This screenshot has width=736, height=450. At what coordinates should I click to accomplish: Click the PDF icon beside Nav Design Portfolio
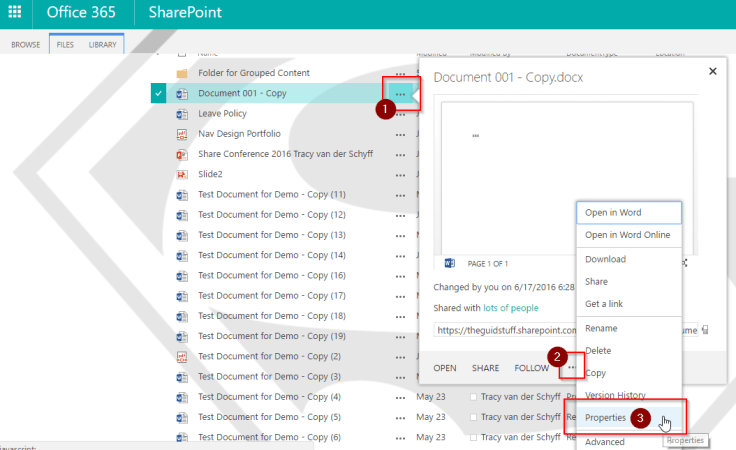(182, 134)
